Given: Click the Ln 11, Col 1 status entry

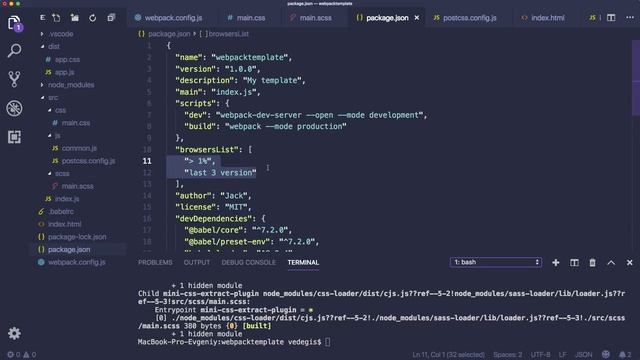Looking at the screenshot, I should [448, 355].
